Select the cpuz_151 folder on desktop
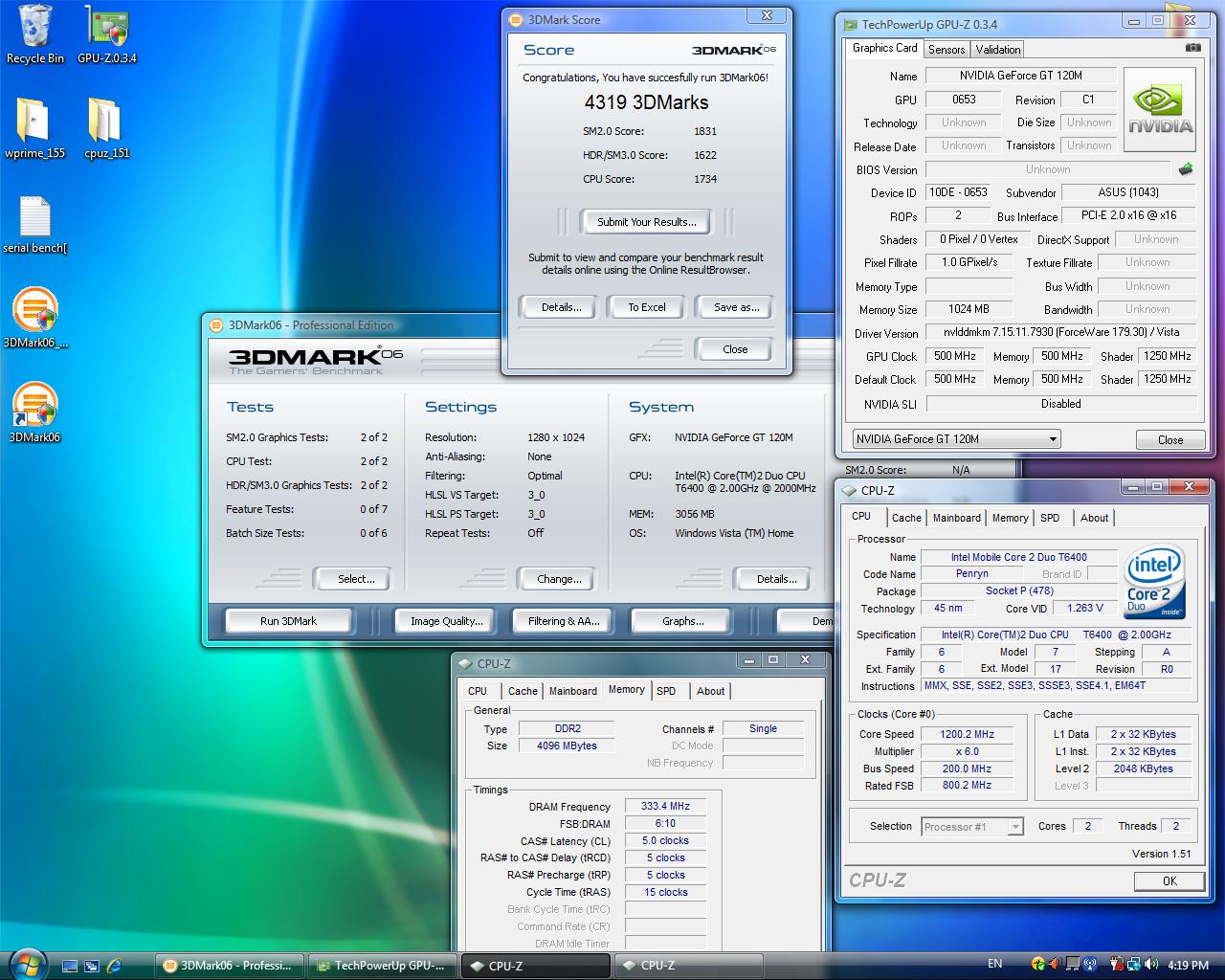This screenshot has width=1225, height=980. [106, 128]
